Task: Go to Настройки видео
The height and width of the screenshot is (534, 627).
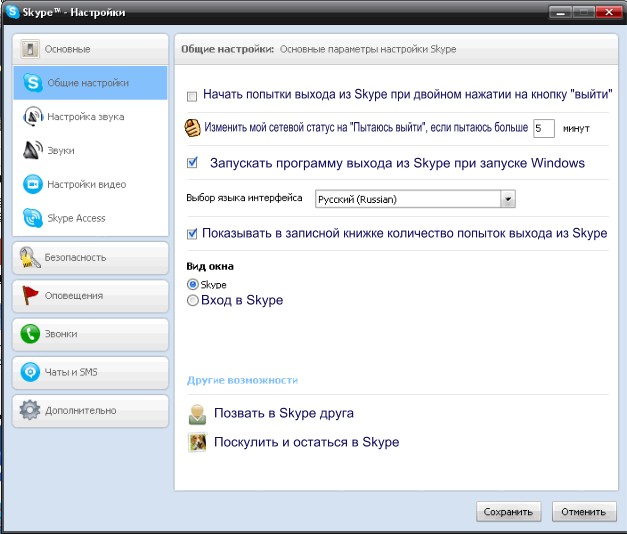Action: coord(90,184)
